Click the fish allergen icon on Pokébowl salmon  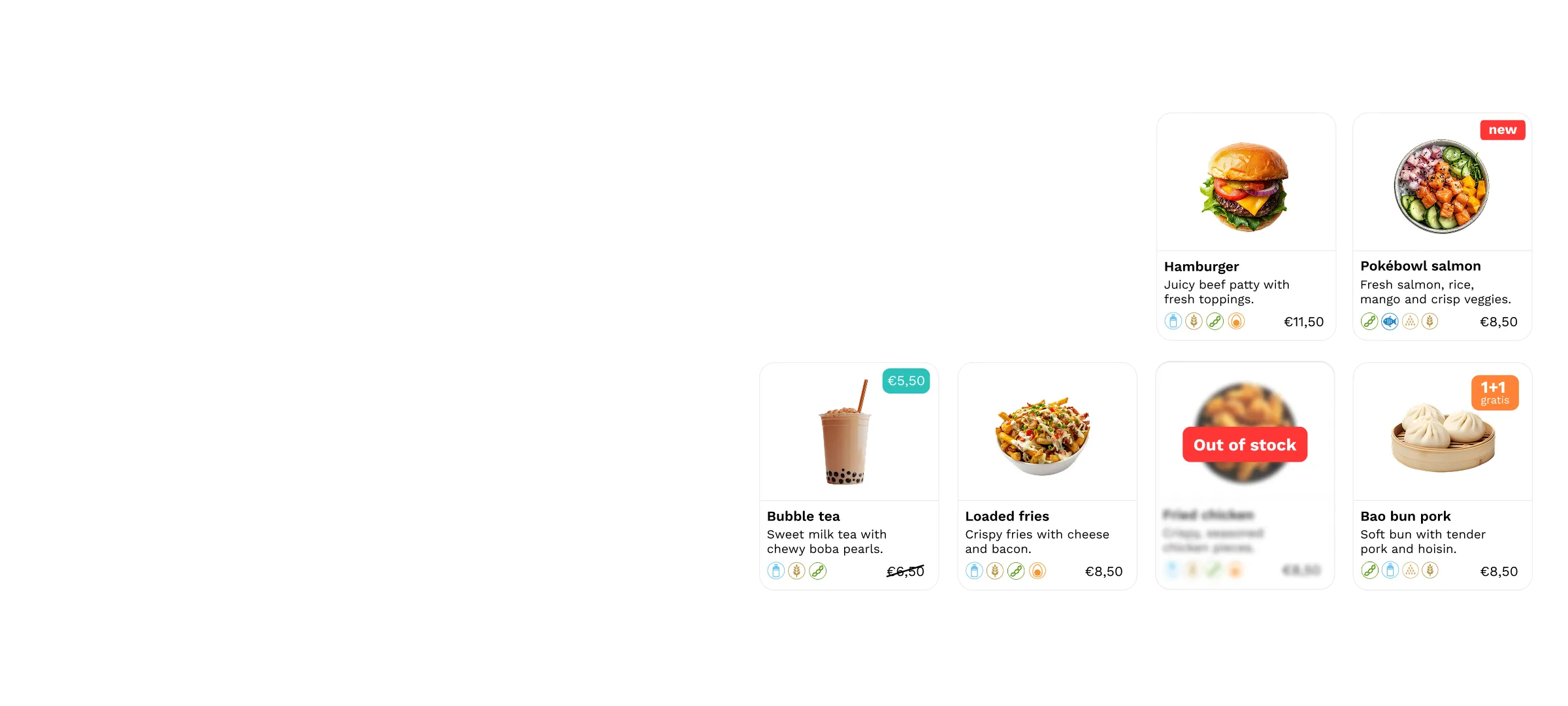[x=1390, y=322]
